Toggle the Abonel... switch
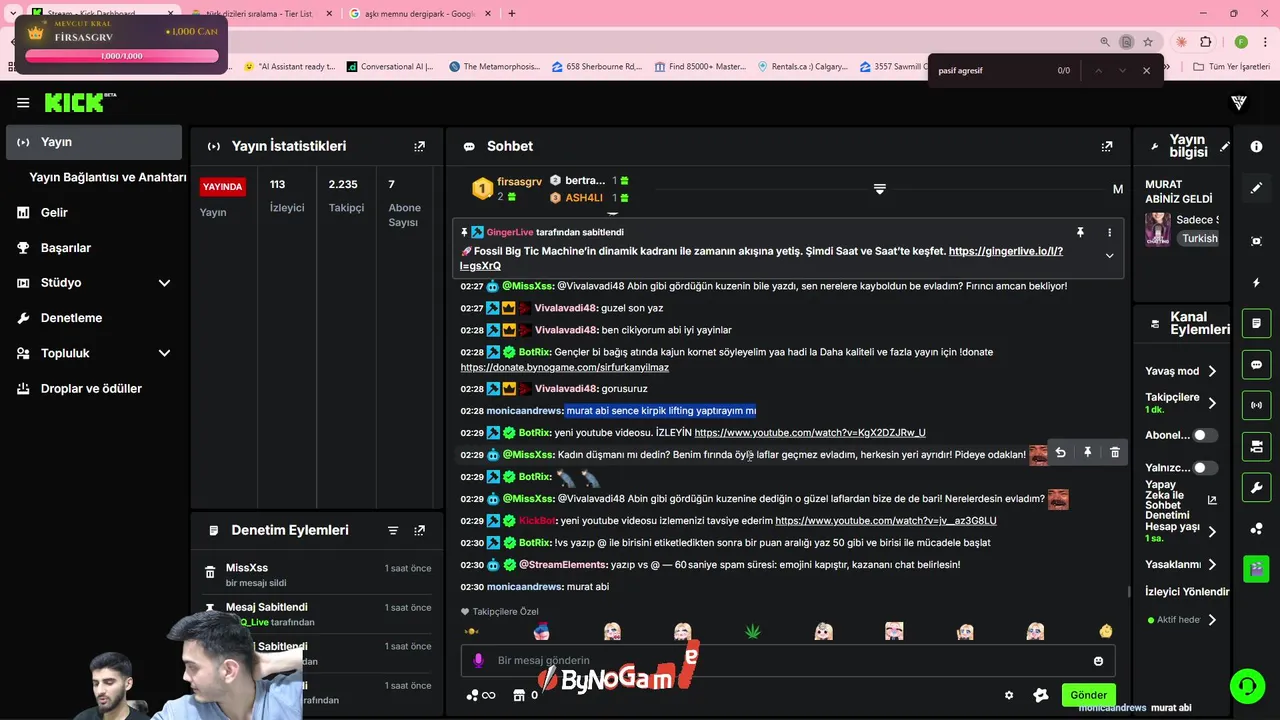Viewport: 1280px width, 720px height. pyautogui.click(x=1205, y=435)
